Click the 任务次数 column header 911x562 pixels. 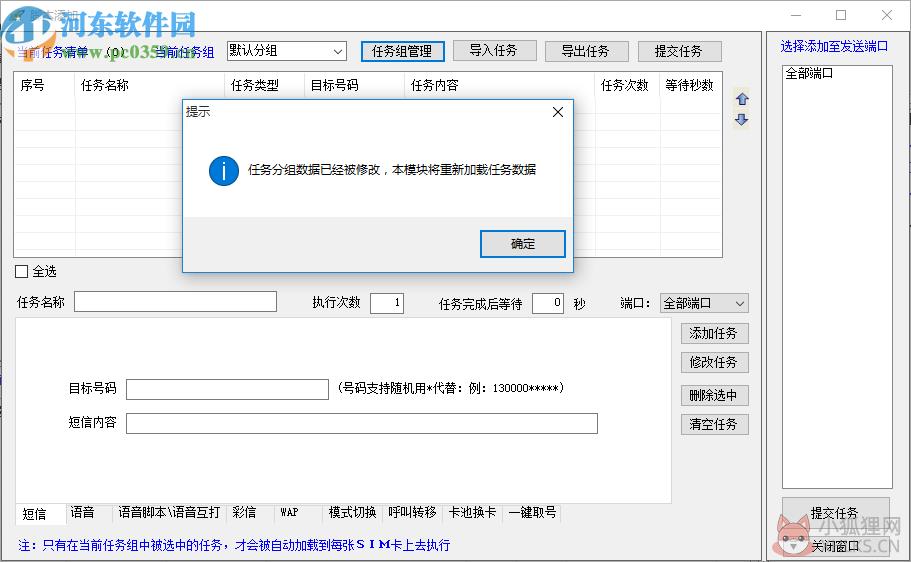click(625, 85)
